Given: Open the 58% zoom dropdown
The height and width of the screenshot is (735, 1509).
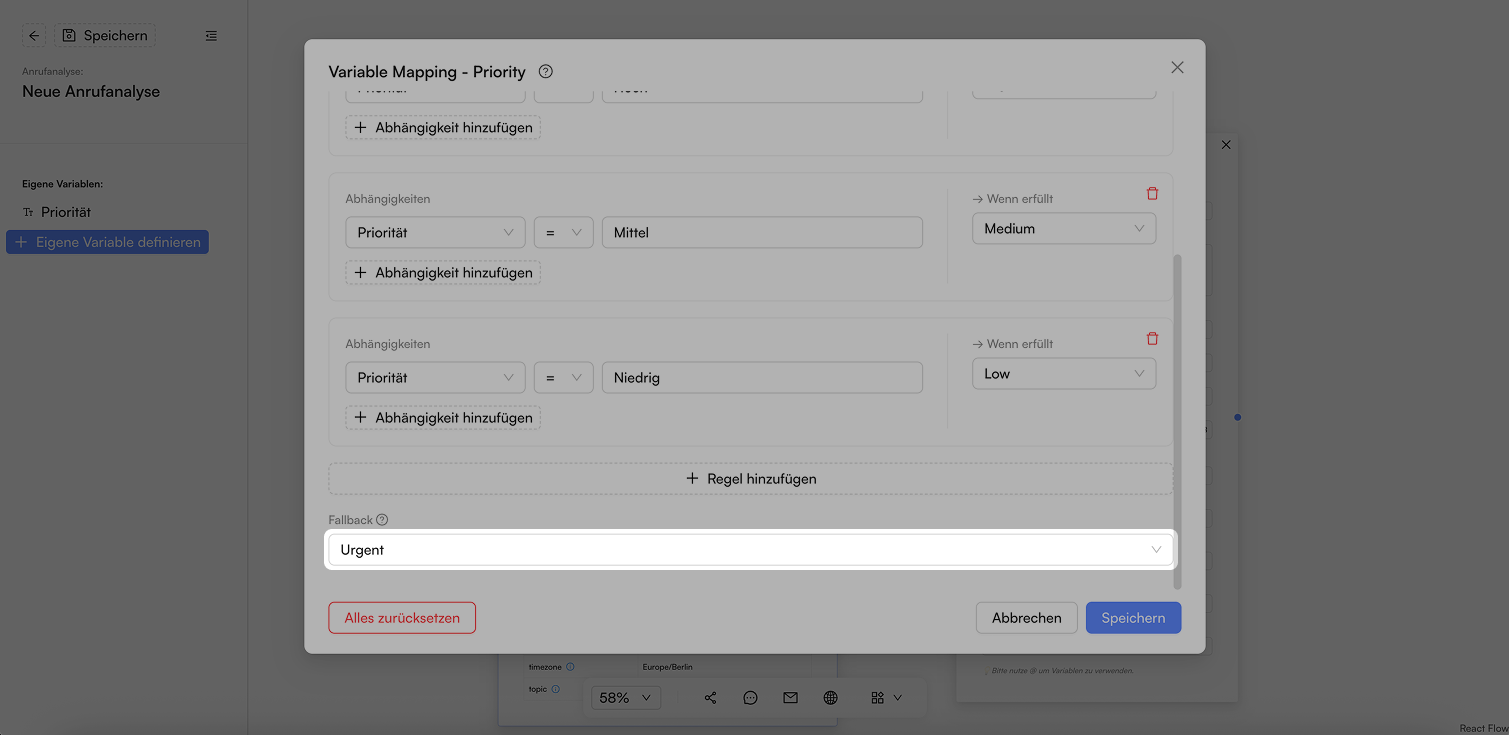Looking at the screenshot, I should (626, 698).
